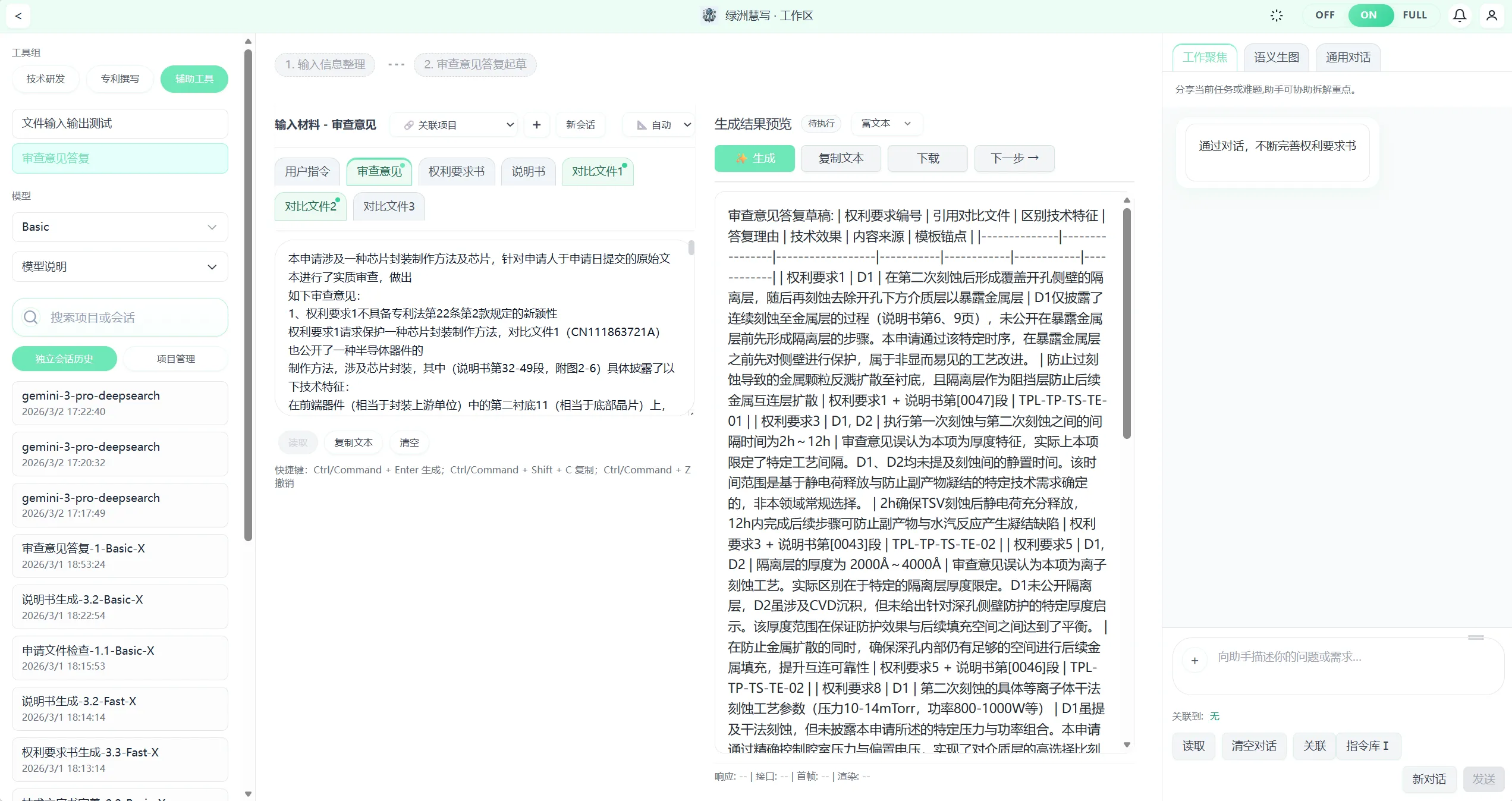
Task: Select the 技术研发 tool group
Action: [46, 79]
